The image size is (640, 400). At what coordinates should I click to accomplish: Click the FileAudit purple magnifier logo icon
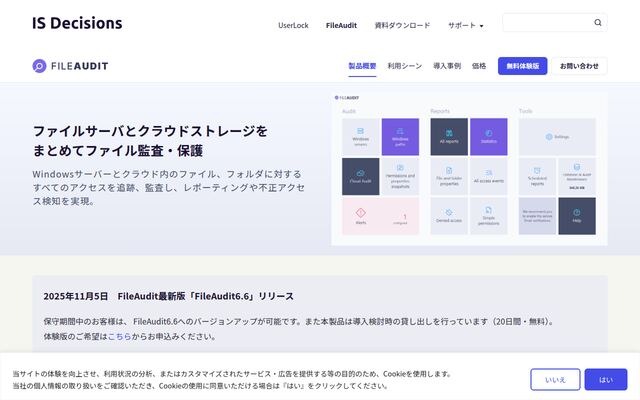39,66
